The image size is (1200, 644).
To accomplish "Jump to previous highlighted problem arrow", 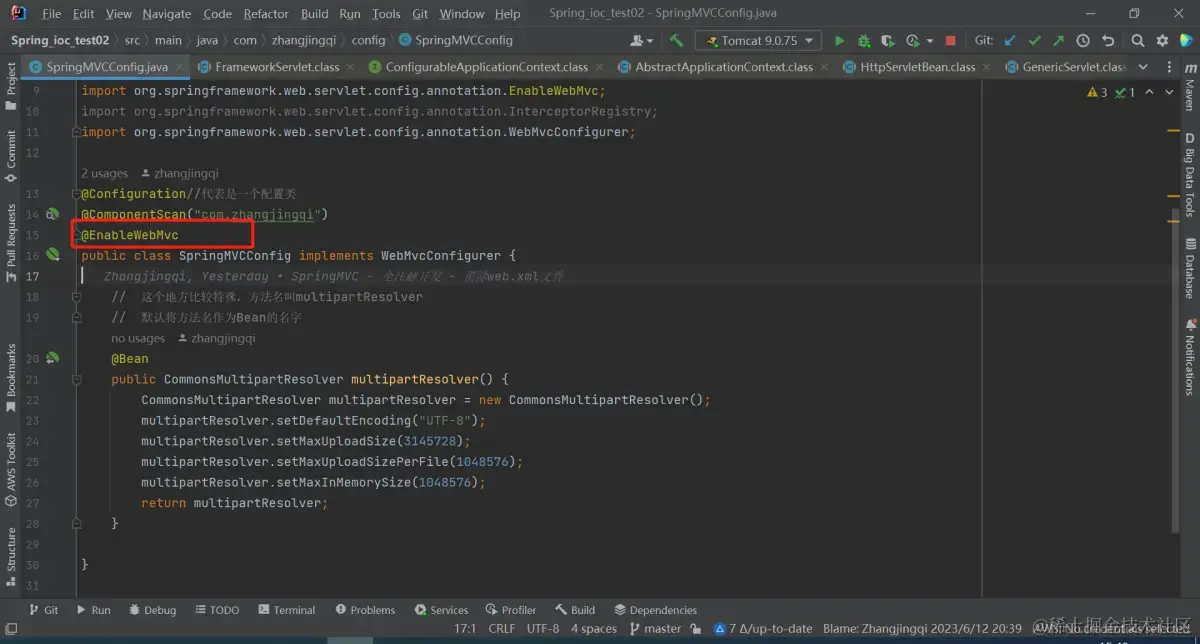I will (x=1149, y=92).
